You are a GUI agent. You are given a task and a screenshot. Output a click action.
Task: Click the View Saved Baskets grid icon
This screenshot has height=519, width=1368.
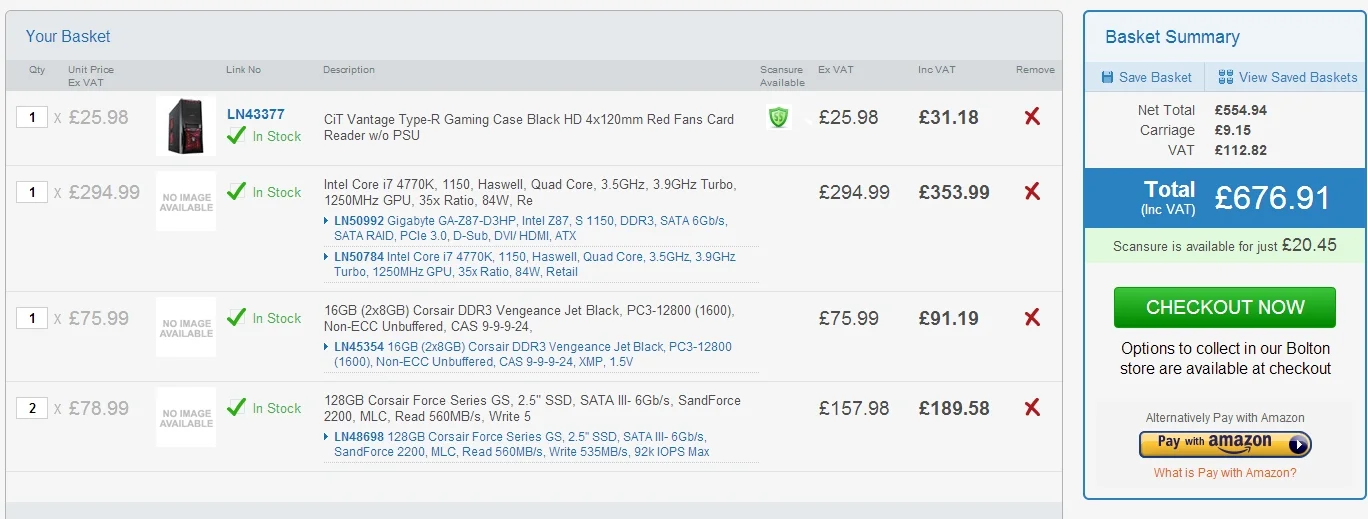tap(1226, 77)
